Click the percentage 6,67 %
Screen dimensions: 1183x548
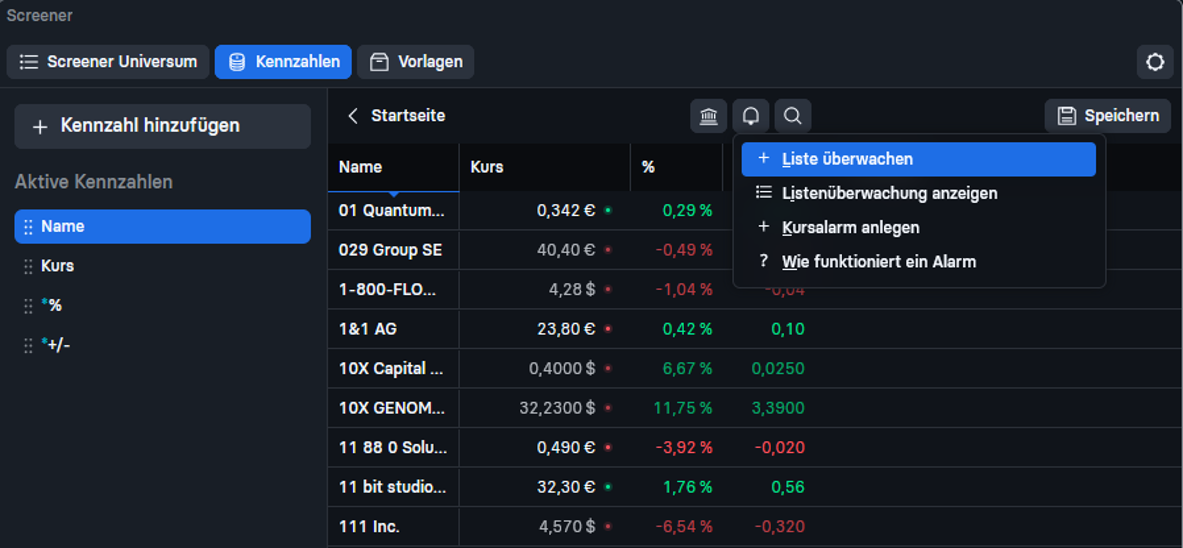coord(688,368)
